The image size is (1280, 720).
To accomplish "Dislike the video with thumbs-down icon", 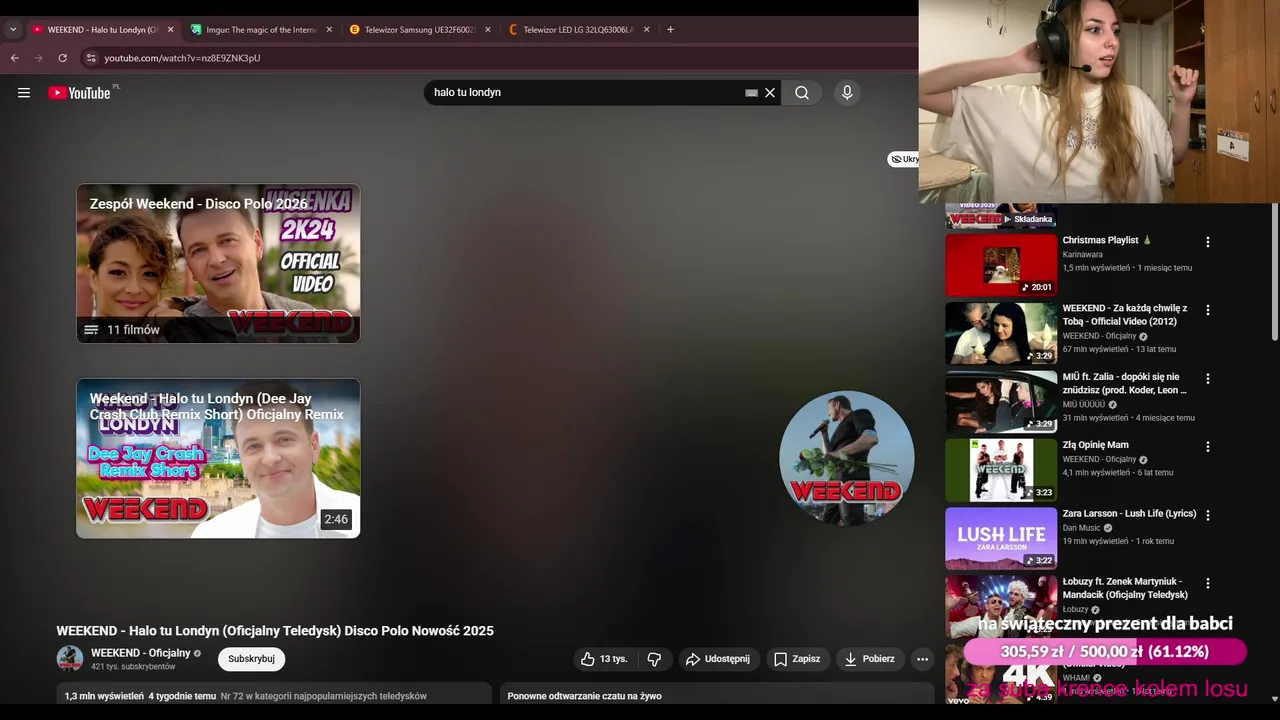I will point(654,659).
